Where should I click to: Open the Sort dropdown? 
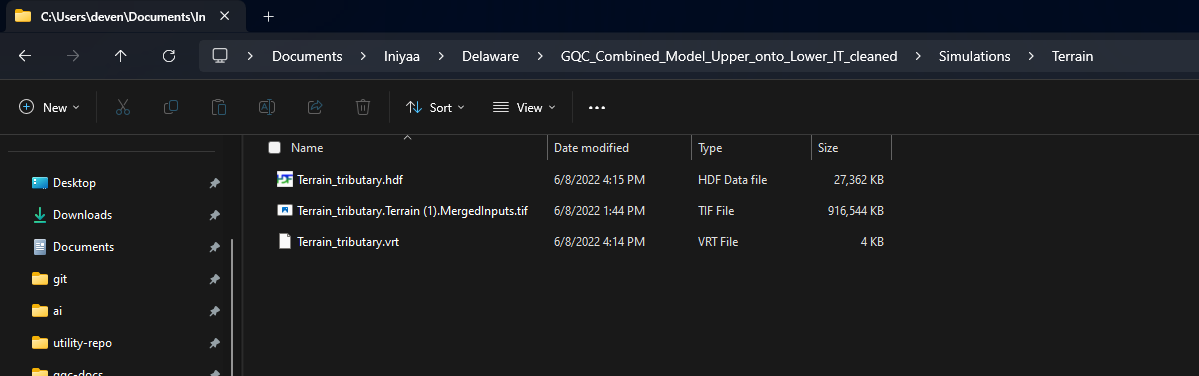click(x=435, y=108)
